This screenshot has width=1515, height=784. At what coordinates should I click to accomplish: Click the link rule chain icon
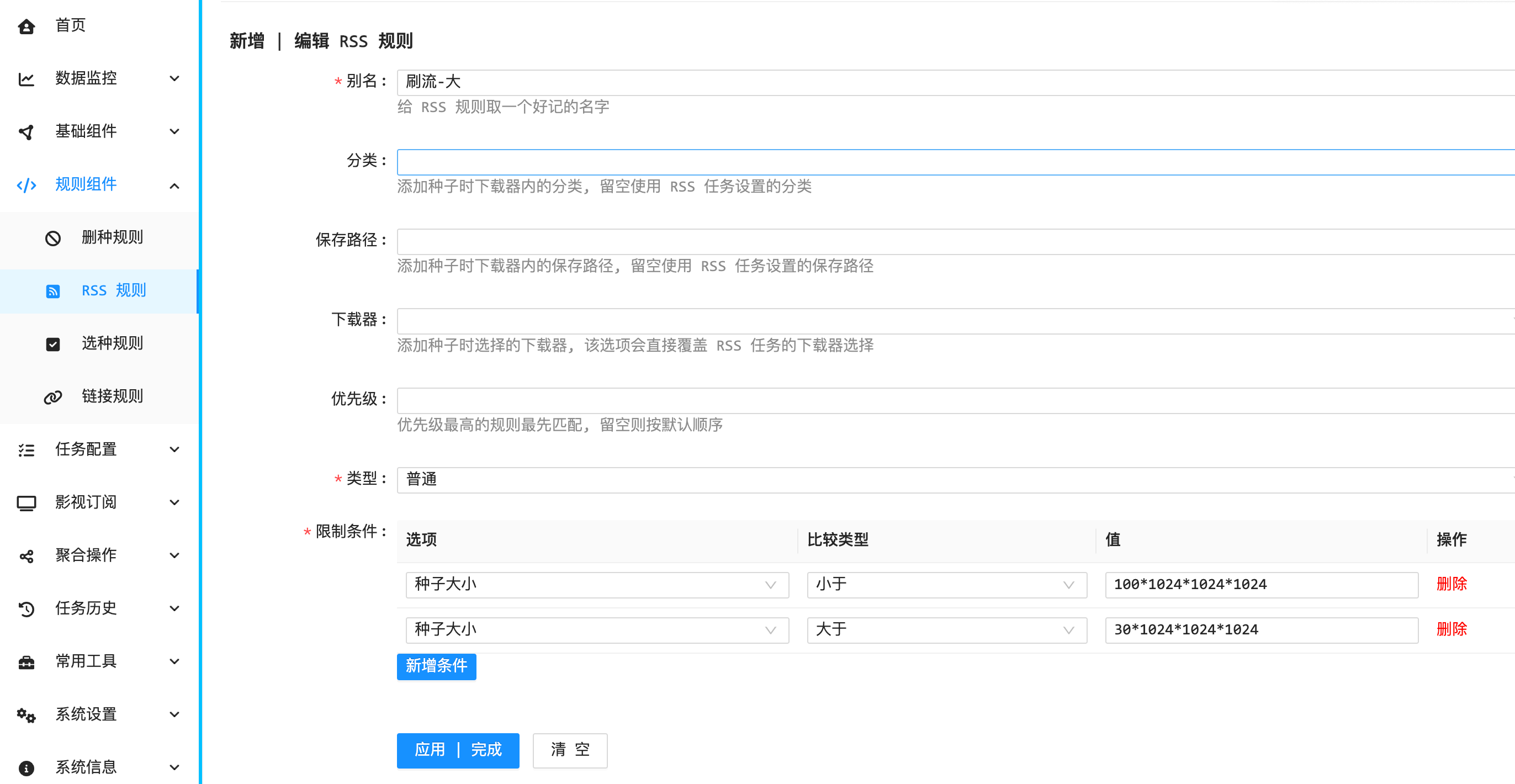click(53, 397)
